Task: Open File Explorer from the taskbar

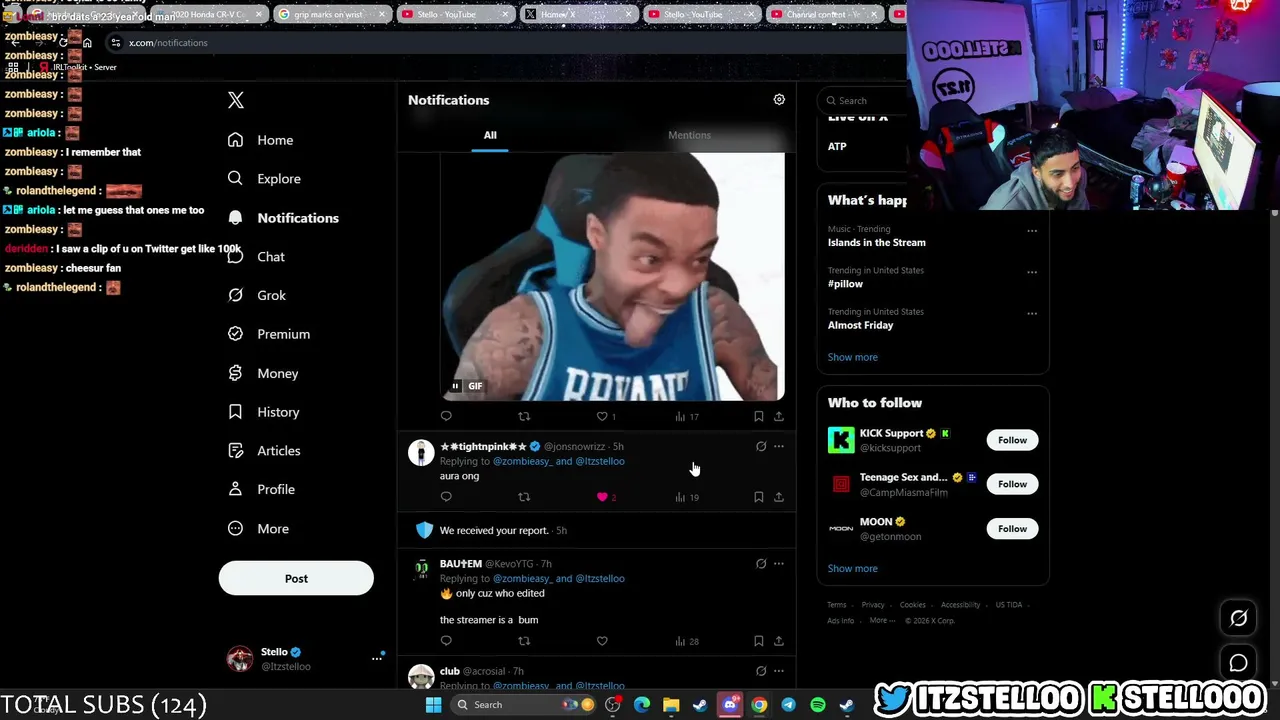Action: 671,705
